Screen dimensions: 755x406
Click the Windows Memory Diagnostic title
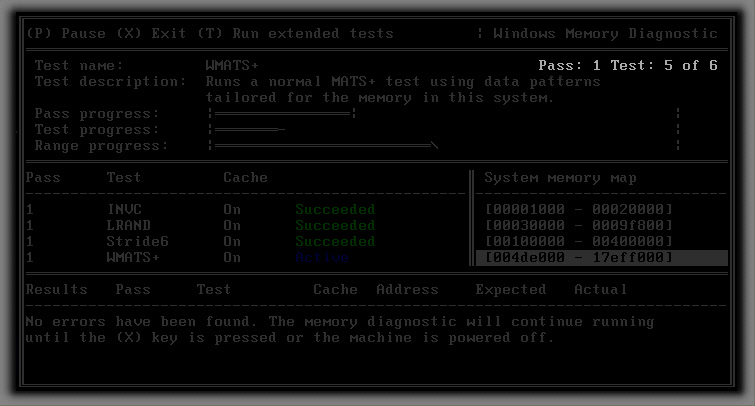[x=605, y=33]
